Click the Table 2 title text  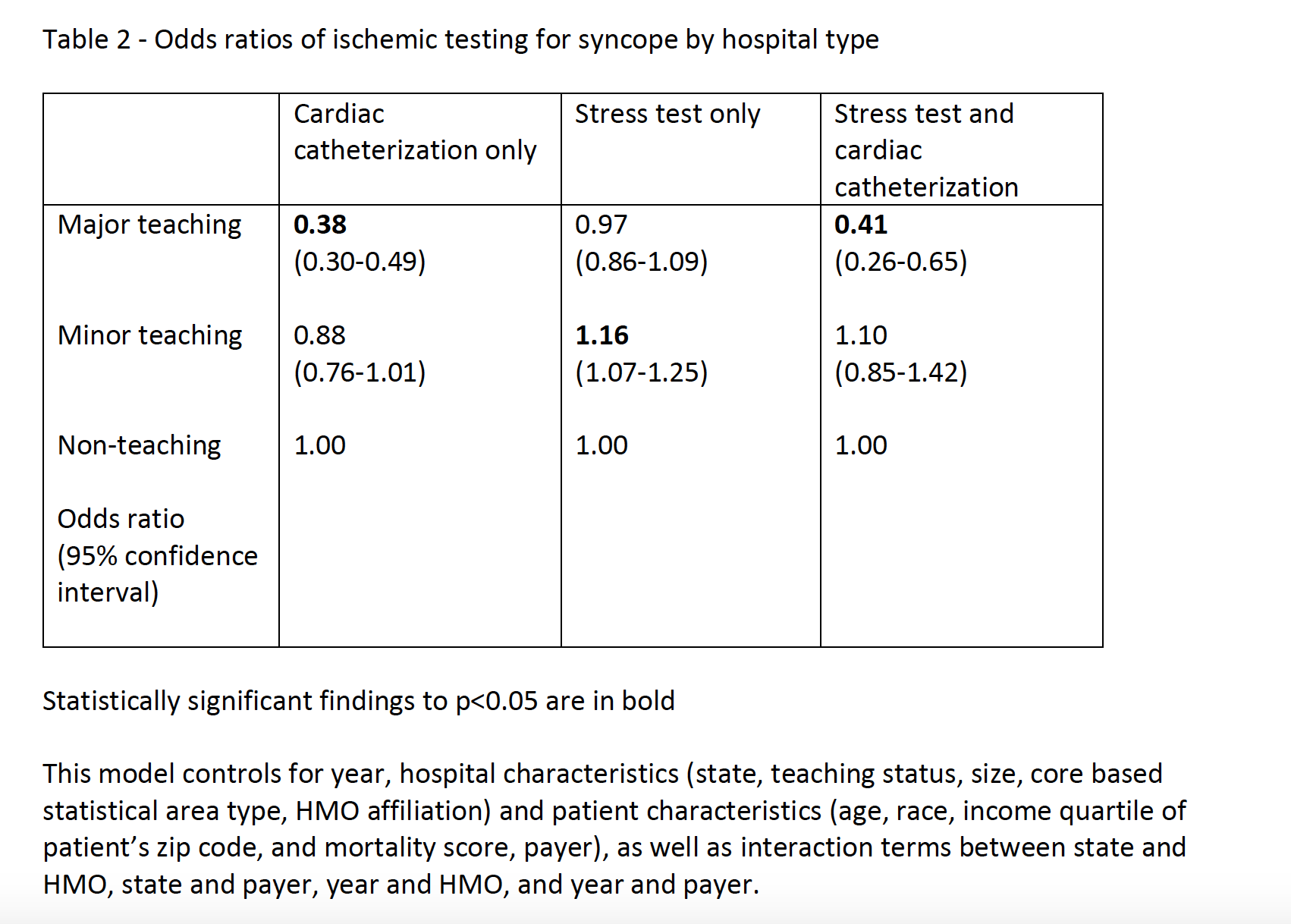tap(460, 39)
